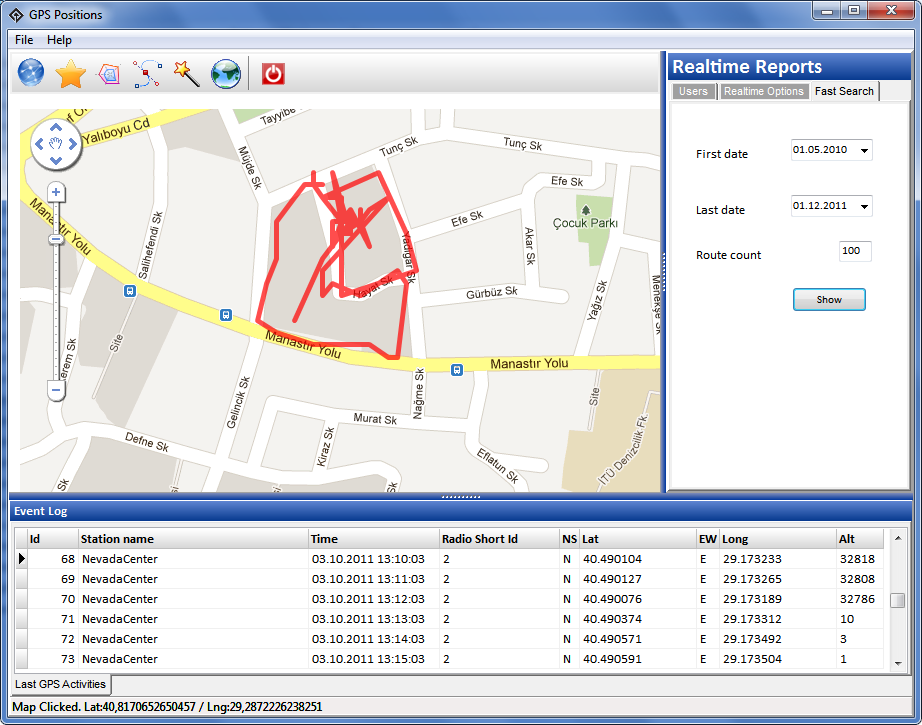Click the magic wand toolbar icon
This screenshot has width=922, height=725.
[x=186, y=74]
